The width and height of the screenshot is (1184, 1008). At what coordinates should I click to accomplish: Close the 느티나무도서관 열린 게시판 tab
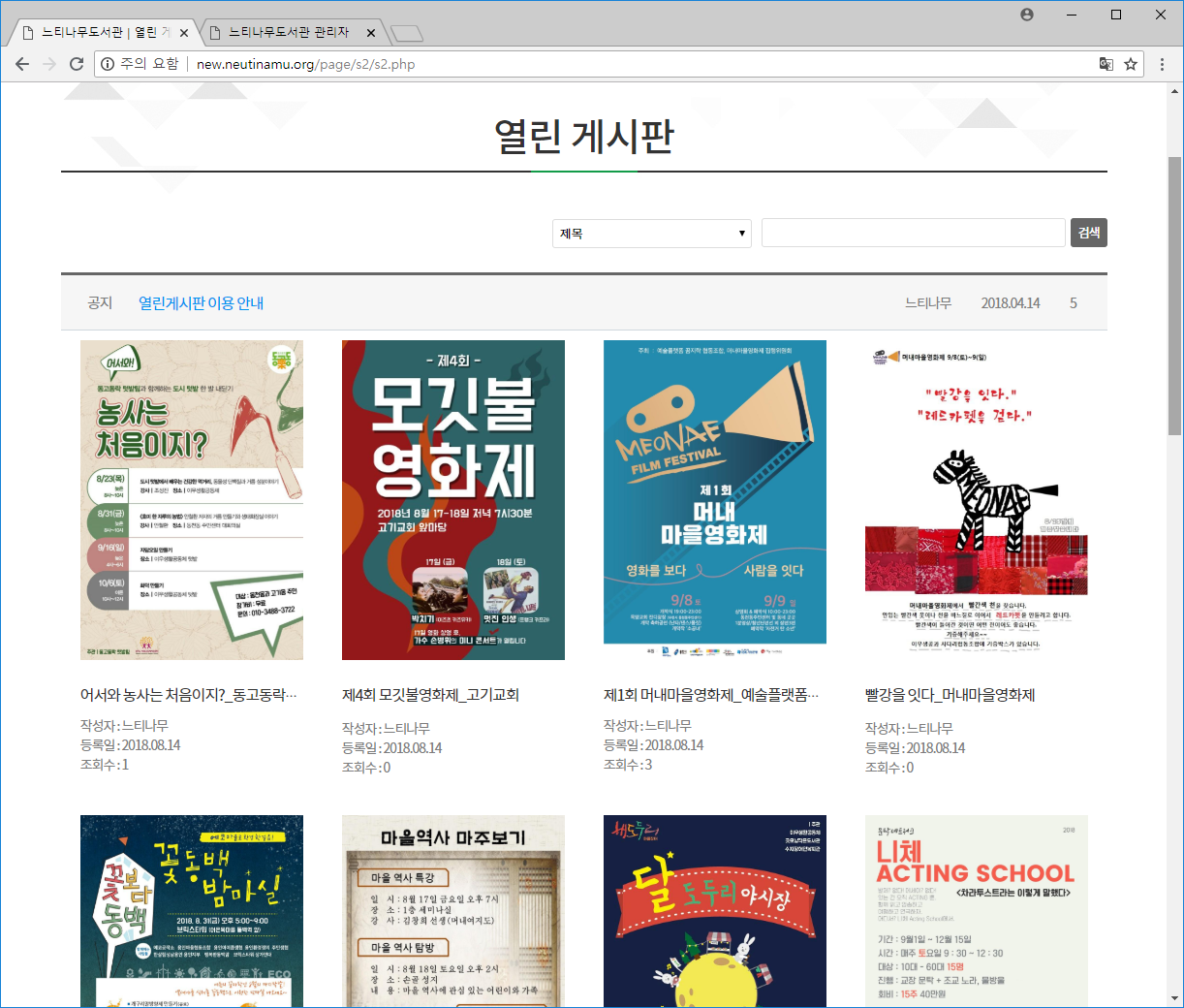point(184,33)
